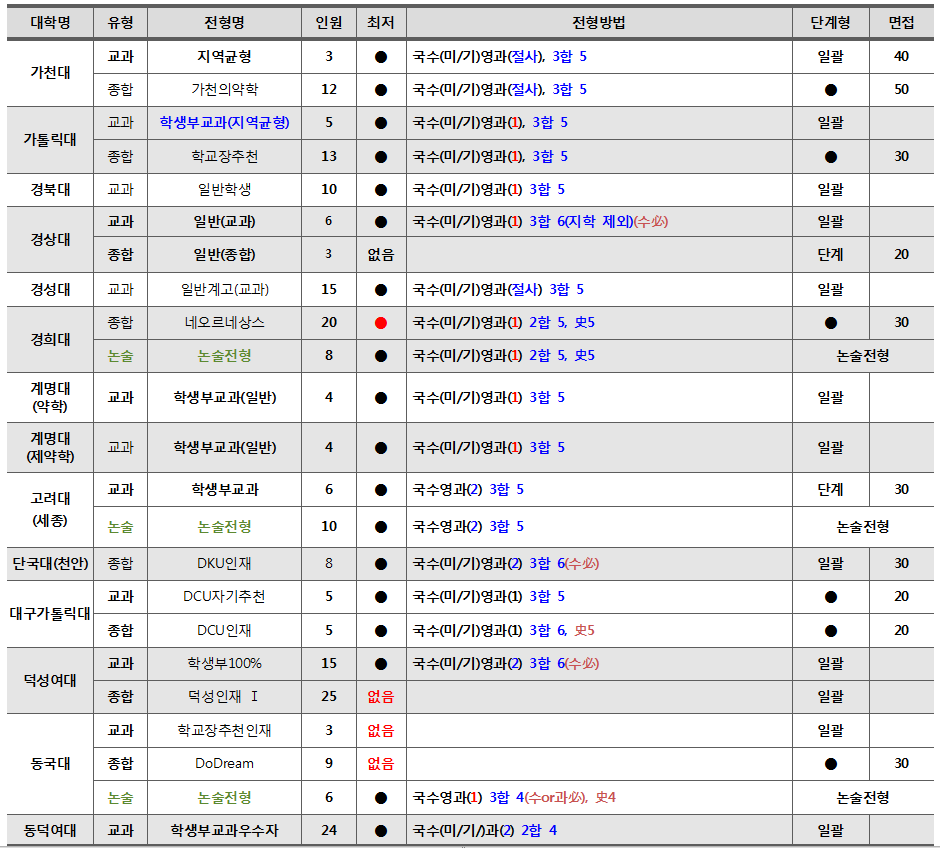
Task: Select the 고려대 (세종) cell
Action: tap(50, 509)
